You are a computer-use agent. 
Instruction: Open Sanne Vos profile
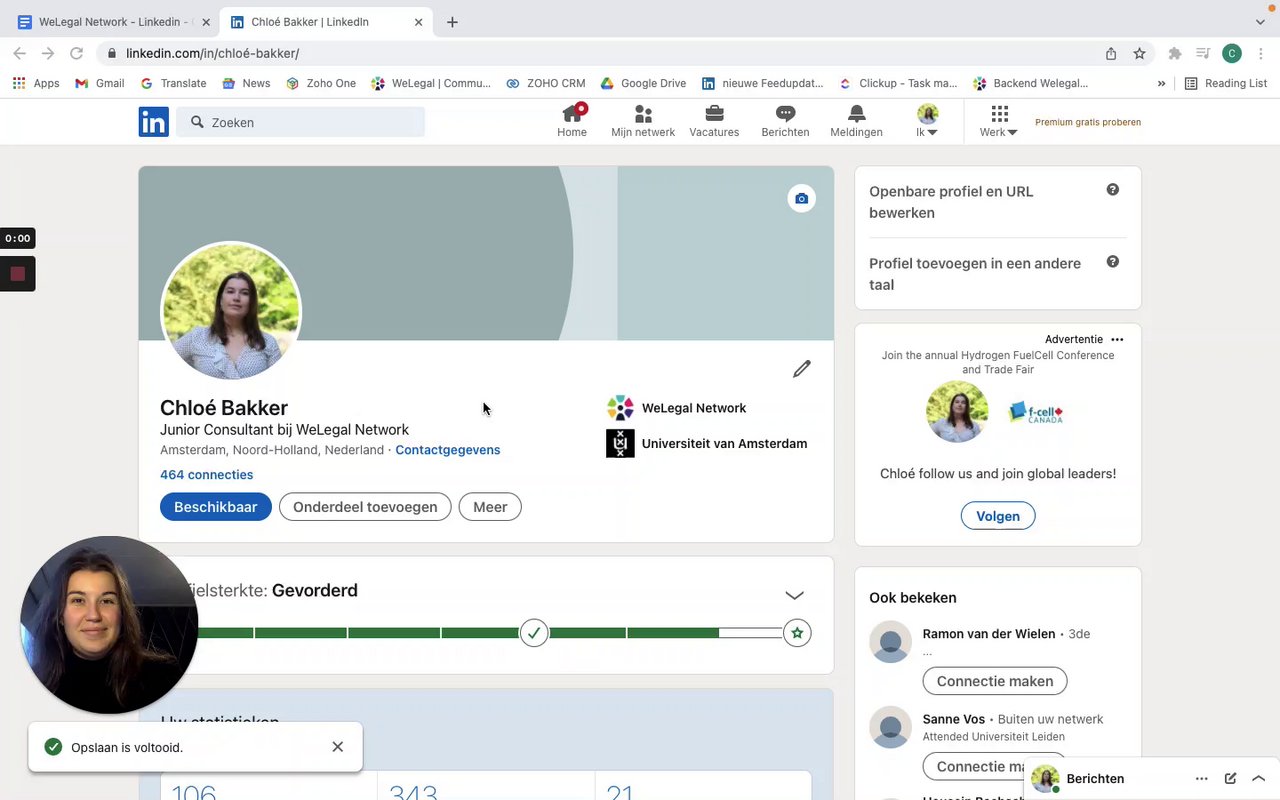point(954,719)
